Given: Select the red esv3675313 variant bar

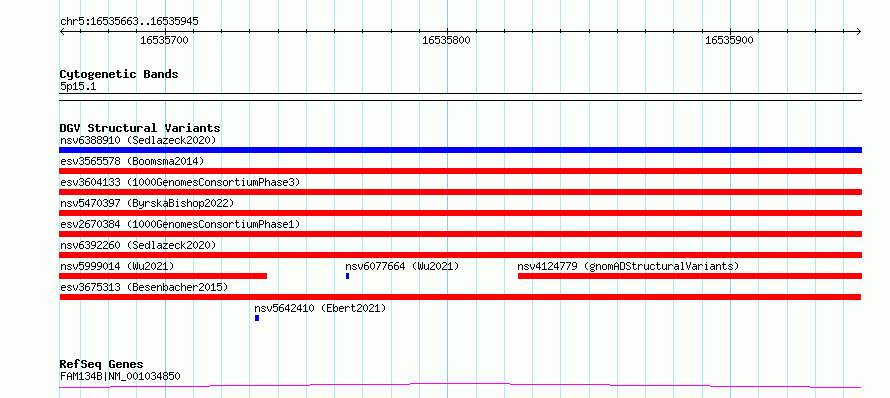Looking at the screenshot, I should 460,297.
